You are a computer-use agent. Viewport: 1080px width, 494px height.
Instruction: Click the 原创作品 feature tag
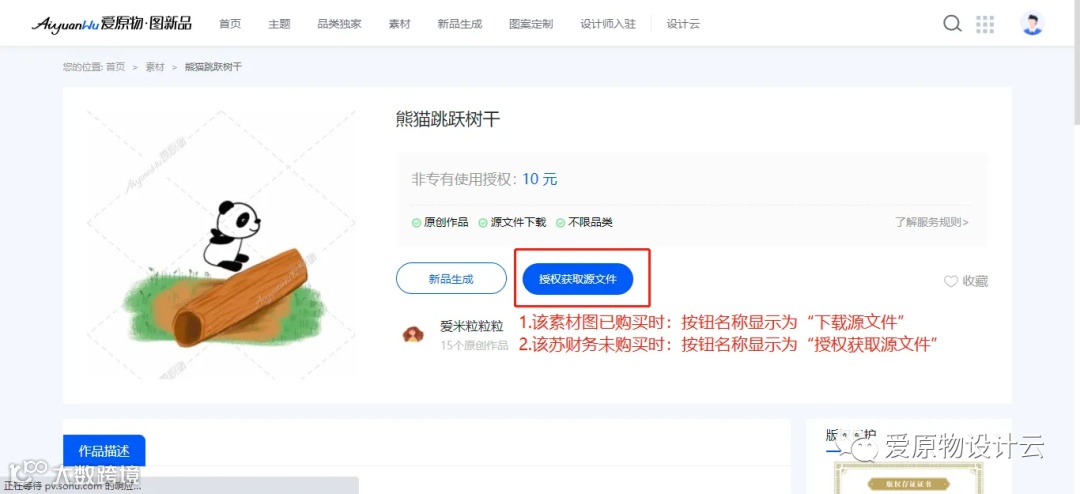(x=440, y=222)
